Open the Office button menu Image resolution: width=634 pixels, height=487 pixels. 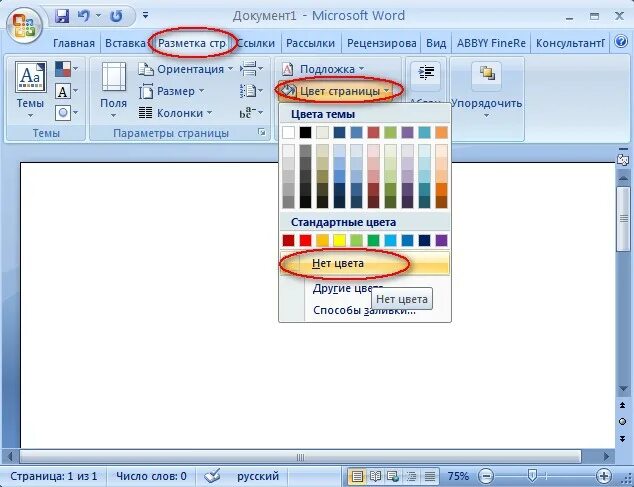(24, 25)
